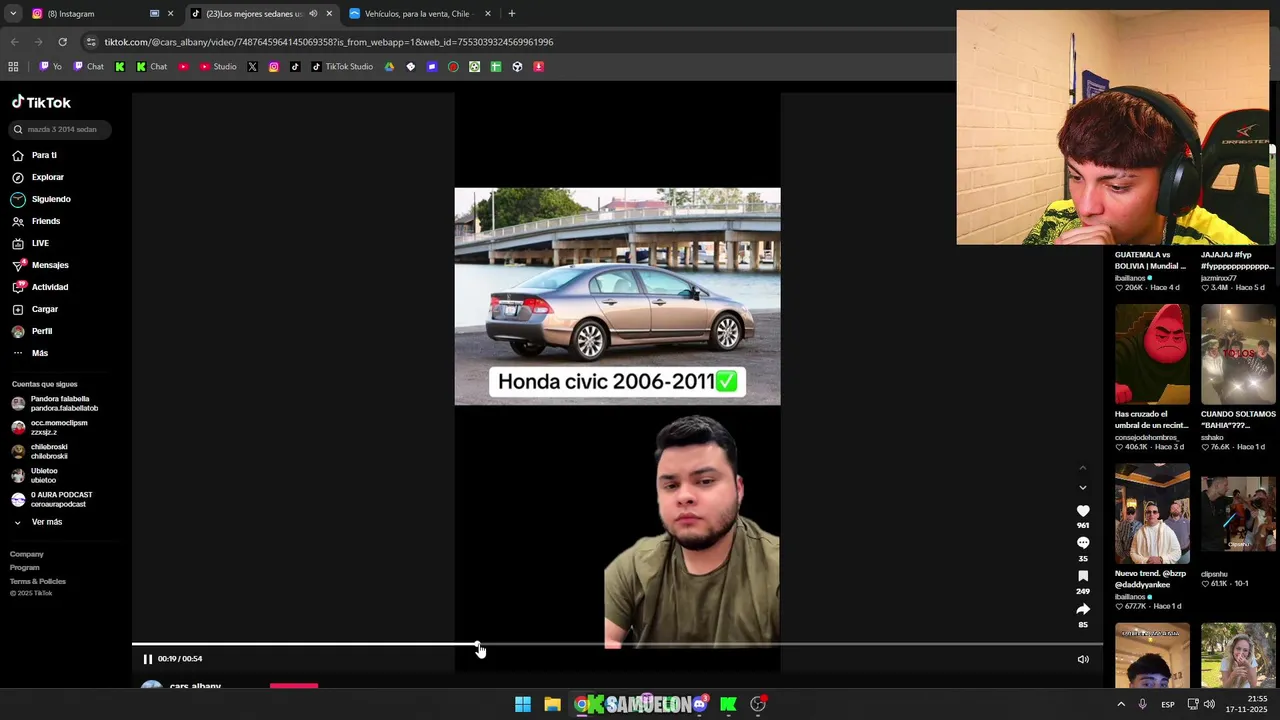The width and height of the screenshot is (1280, 720).
Task: Open Mensajes inbox
Action: 40,265
